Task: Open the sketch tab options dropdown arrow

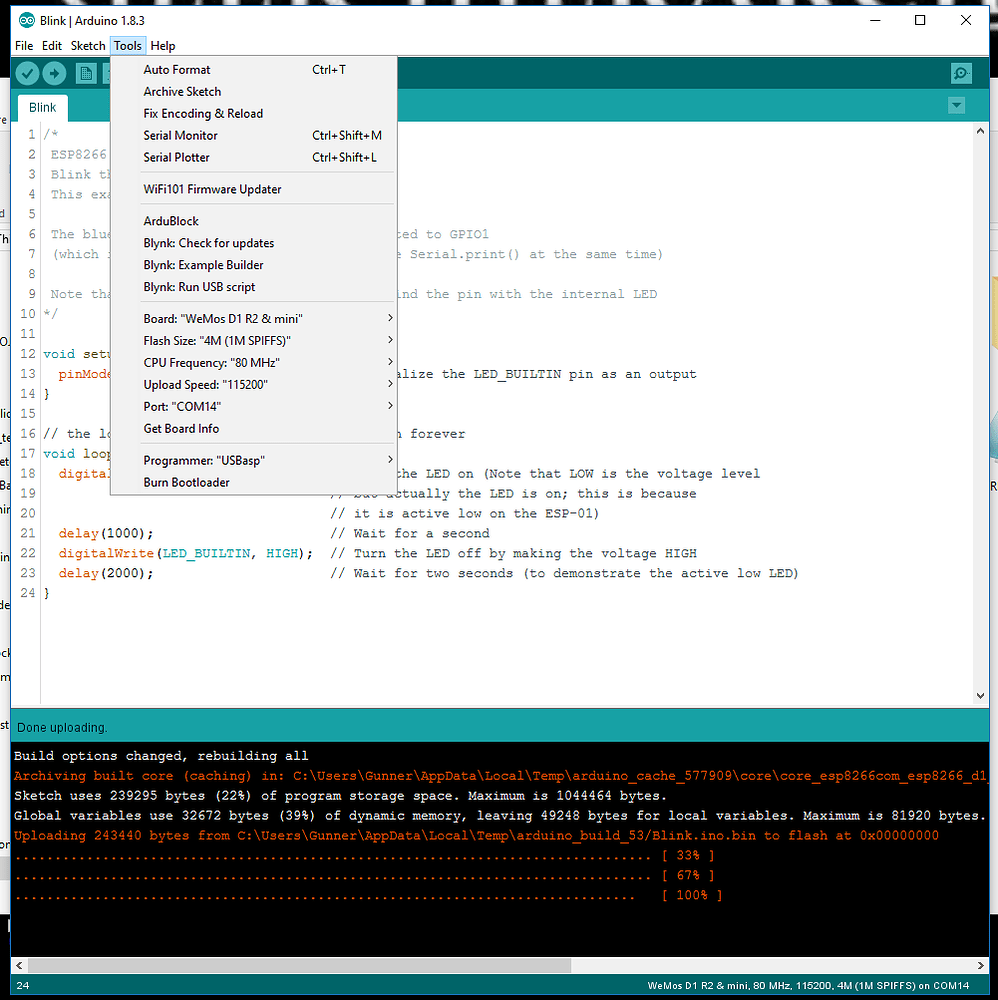Action: point(956,105)
